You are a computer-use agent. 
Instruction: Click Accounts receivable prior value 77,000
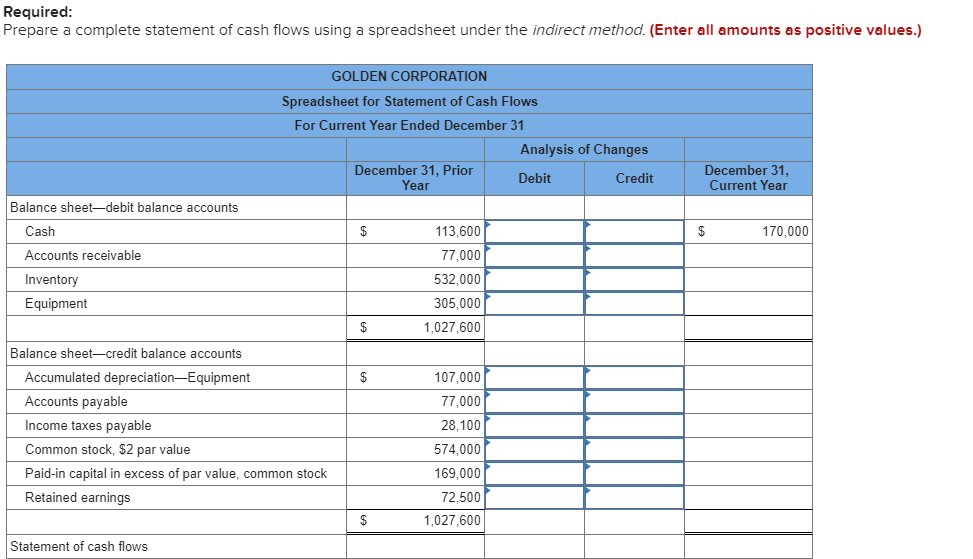coord(461,256)
